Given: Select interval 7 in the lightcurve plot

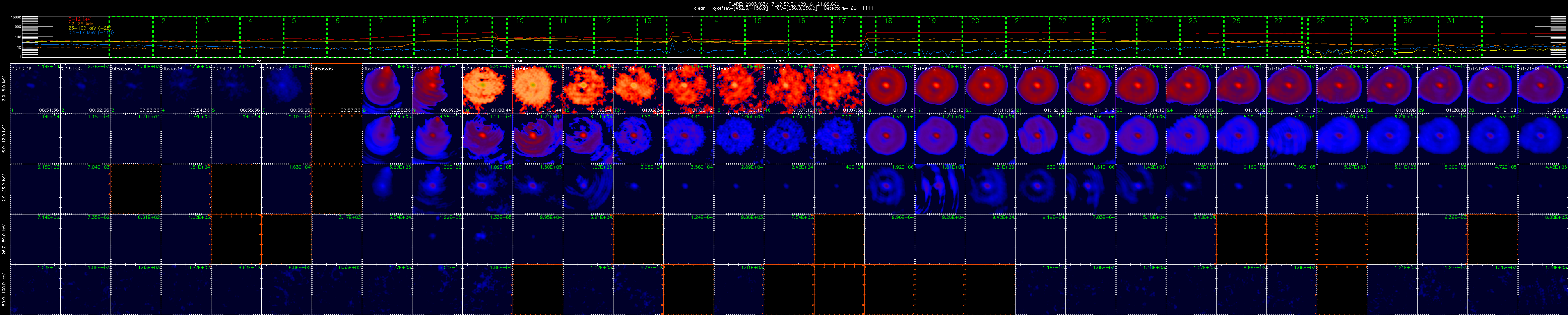Looking at the screenshot, I should click(392, 37).
